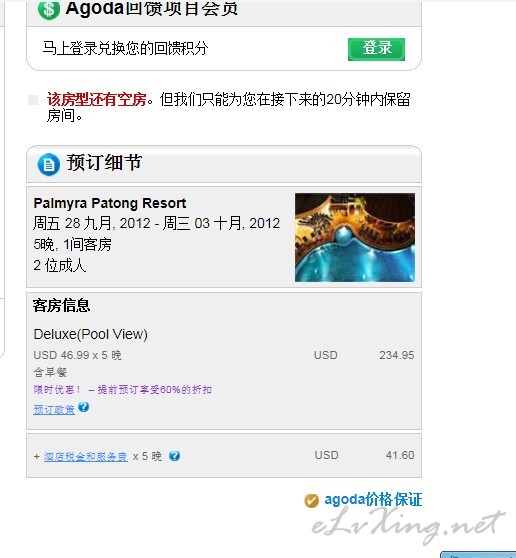The width and height of the screenshot is (516, 558).
Task: Click the question mark beside taxes and fees
Action: 174,456
